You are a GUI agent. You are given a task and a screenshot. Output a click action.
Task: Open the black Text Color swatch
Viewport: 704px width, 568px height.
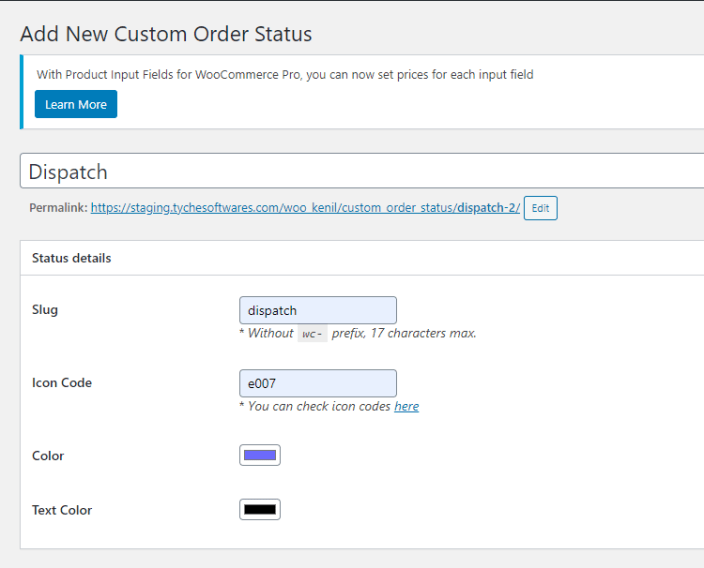click(x=260, y=510)
